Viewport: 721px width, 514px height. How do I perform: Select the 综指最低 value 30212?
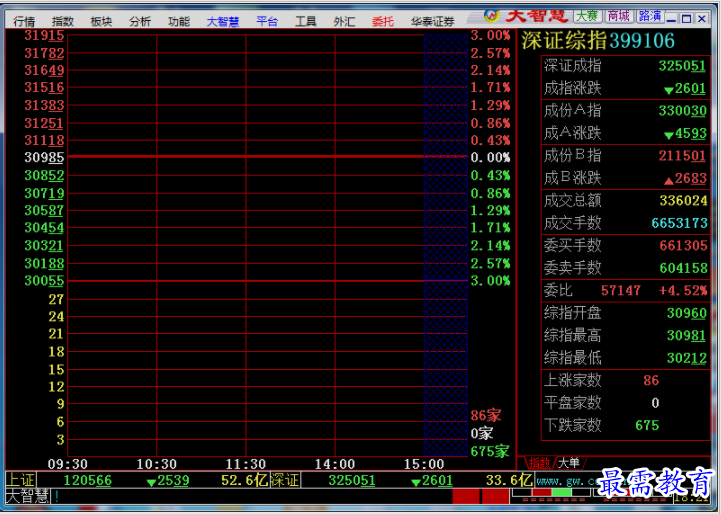[x=687, y=358]
